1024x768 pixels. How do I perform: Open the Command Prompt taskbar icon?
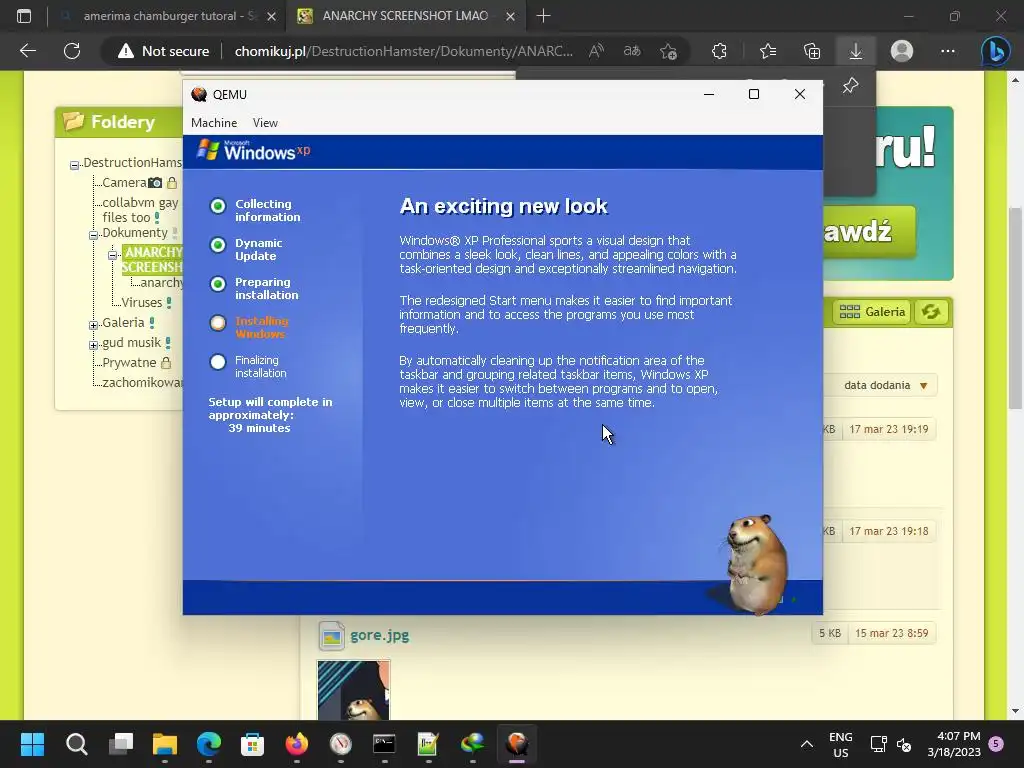384,744
